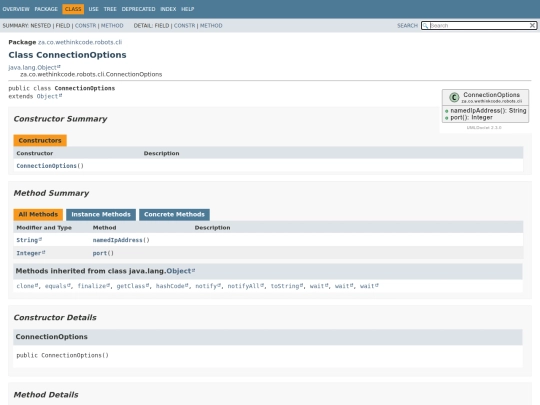Click the UMLDoclet 2.3.0 label
The image size is (540, 405).
tap(484, 127)
